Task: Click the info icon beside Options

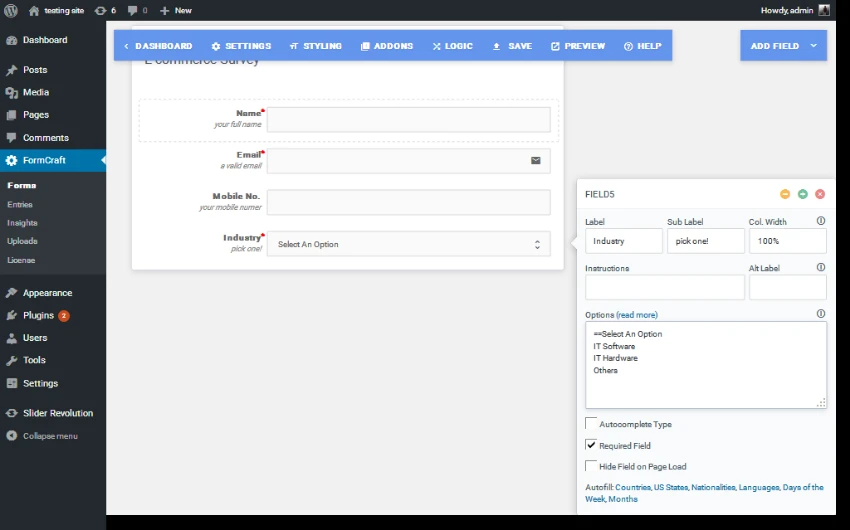Action: pos(821,314)
